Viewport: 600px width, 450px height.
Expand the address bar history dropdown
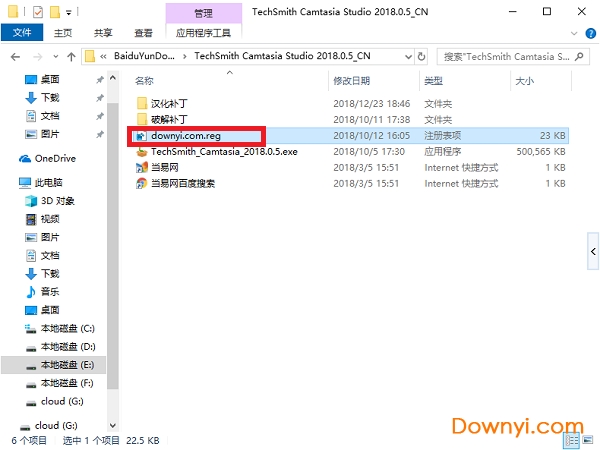pyautogui.click(x=408, y=57)
